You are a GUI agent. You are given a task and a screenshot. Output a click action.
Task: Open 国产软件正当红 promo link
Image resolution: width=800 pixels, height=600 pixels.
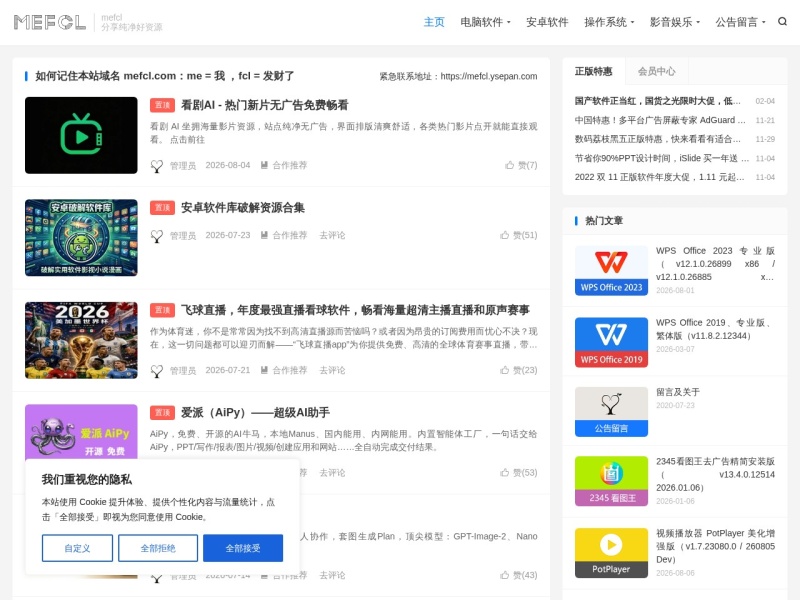click(658, 101)
